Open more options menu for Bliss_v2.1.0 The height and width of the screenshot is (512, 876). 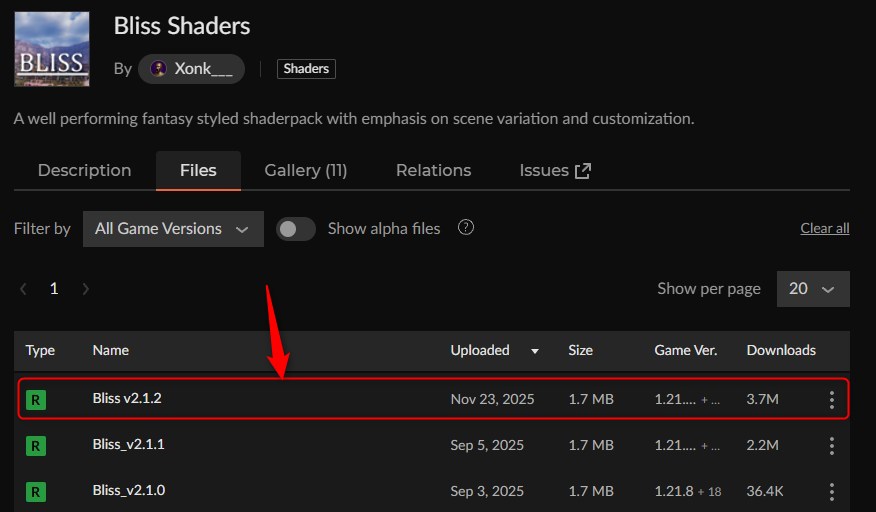pyautogui.click(x=832, y=491)
